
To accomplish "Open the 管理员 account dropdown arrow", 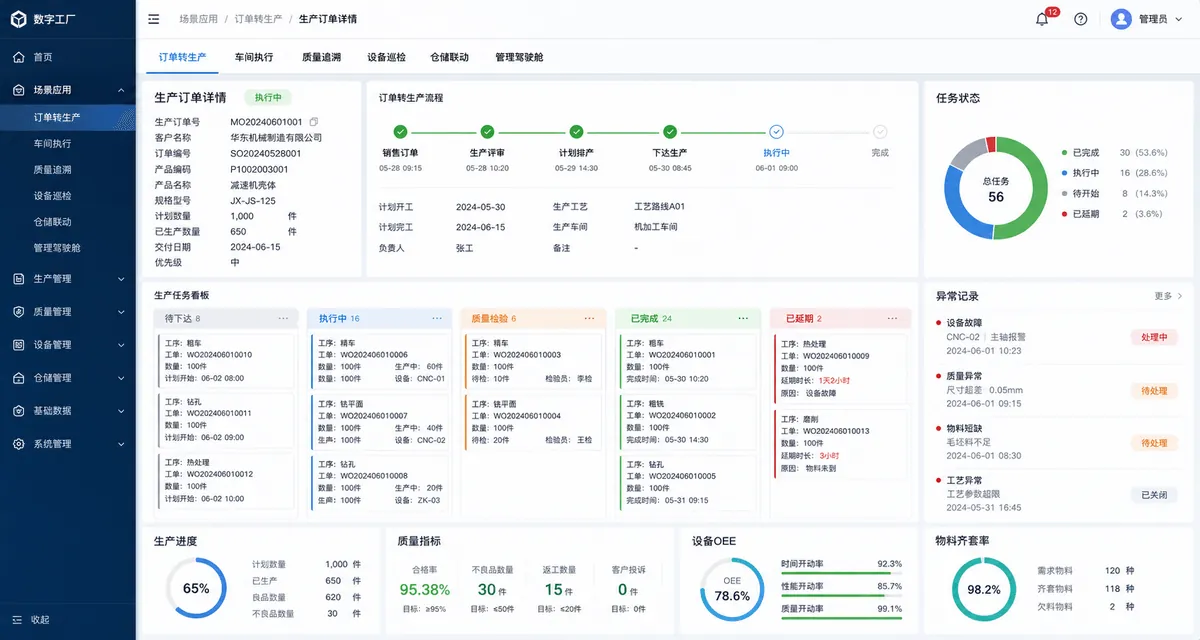I will (x=1179, y=19).
